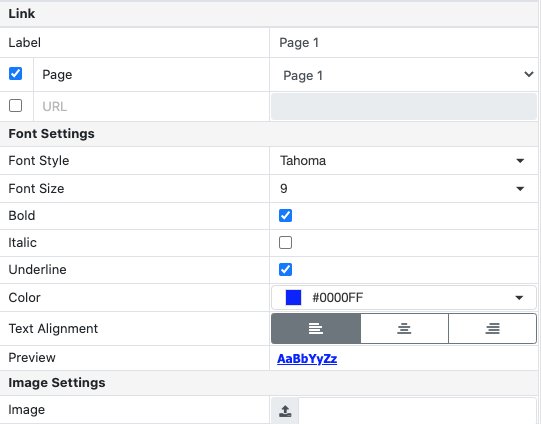The height and width of the screenshot is (424, 541).
Task: Enable the Italic checkbox
Action: click(285, 243)
